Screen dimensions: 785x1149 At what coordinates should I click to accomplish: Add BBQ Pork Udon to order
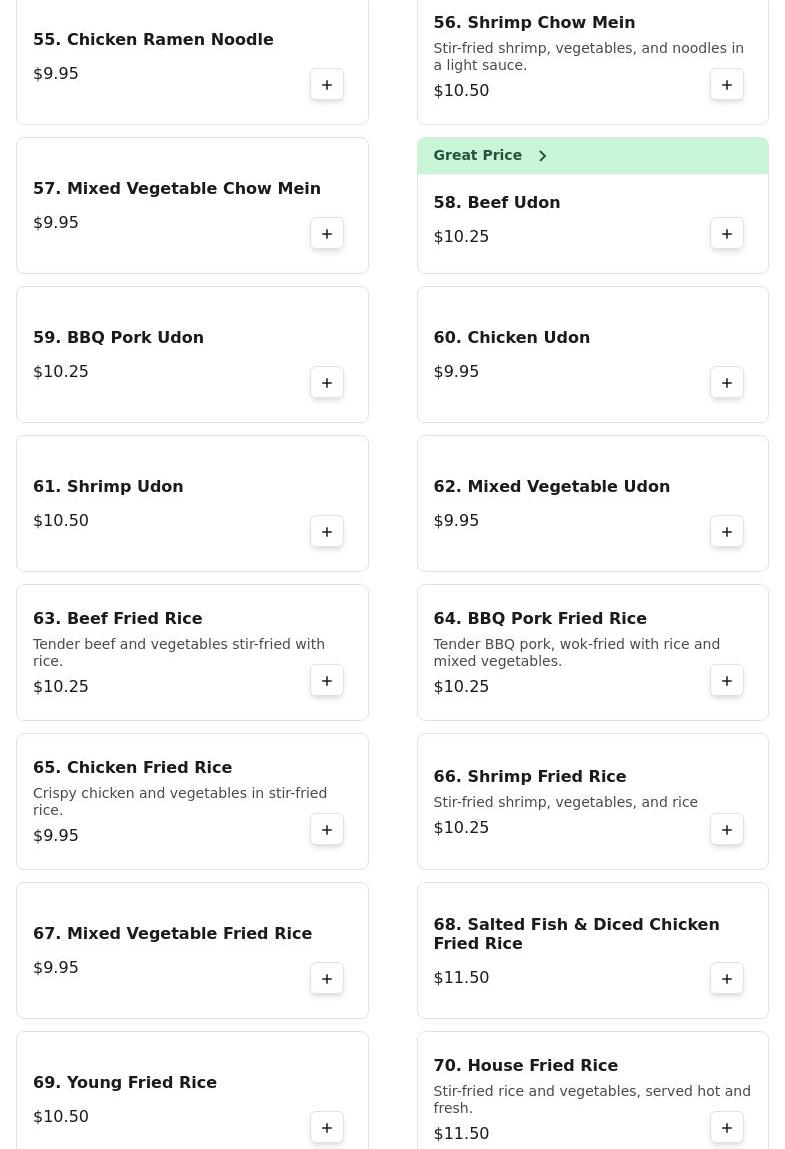click(327, 383)
